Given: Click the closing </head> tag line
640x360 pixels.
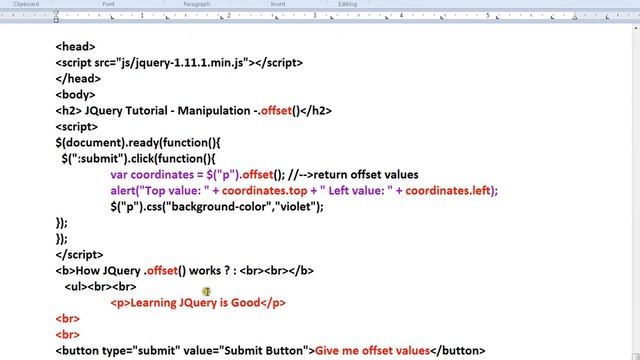Looking at the screenshot, I should [78, 79].
